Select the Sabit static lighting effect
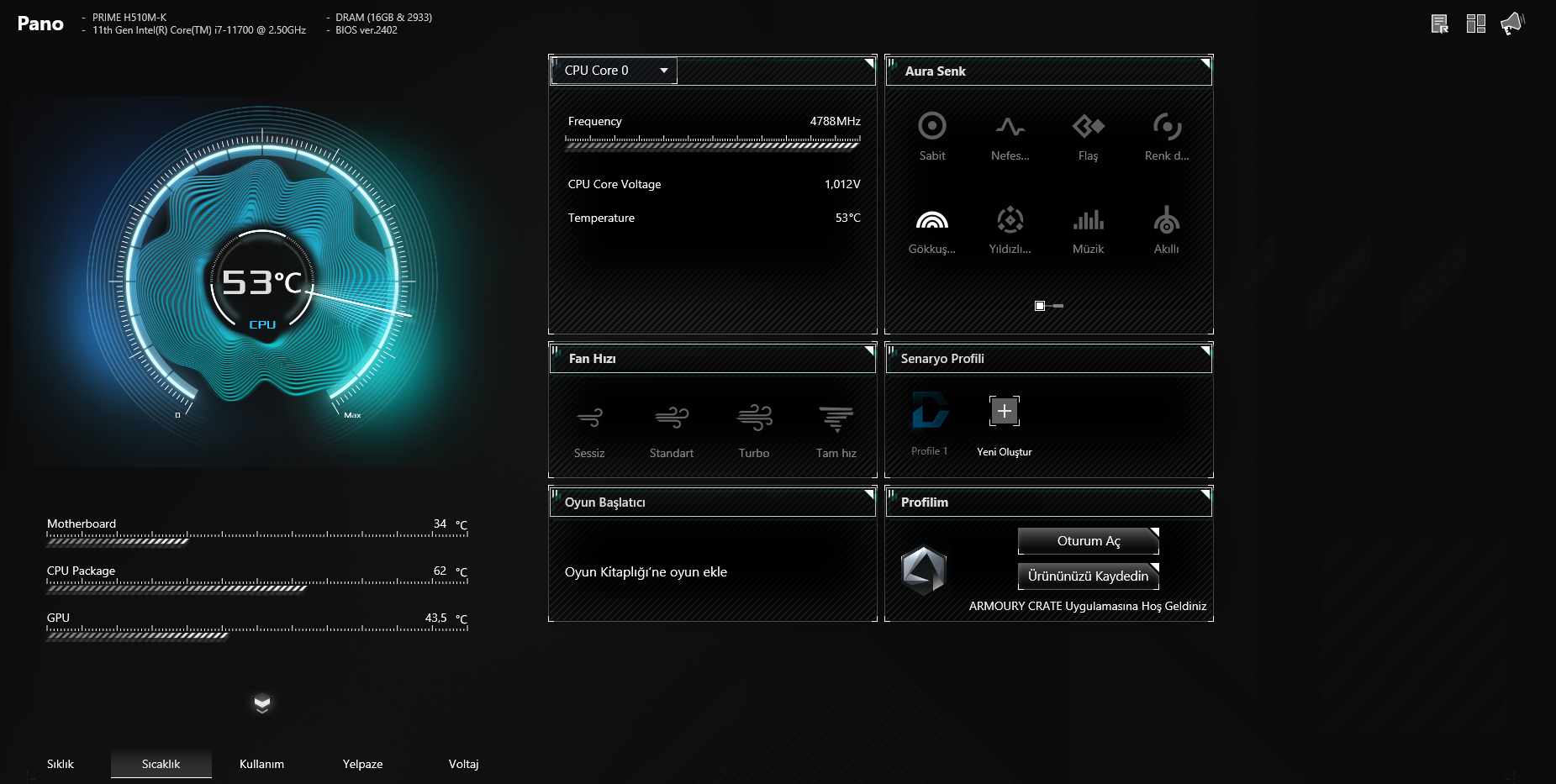The height and width of the screenshot is (784, 1556). (x=931, y=135)
